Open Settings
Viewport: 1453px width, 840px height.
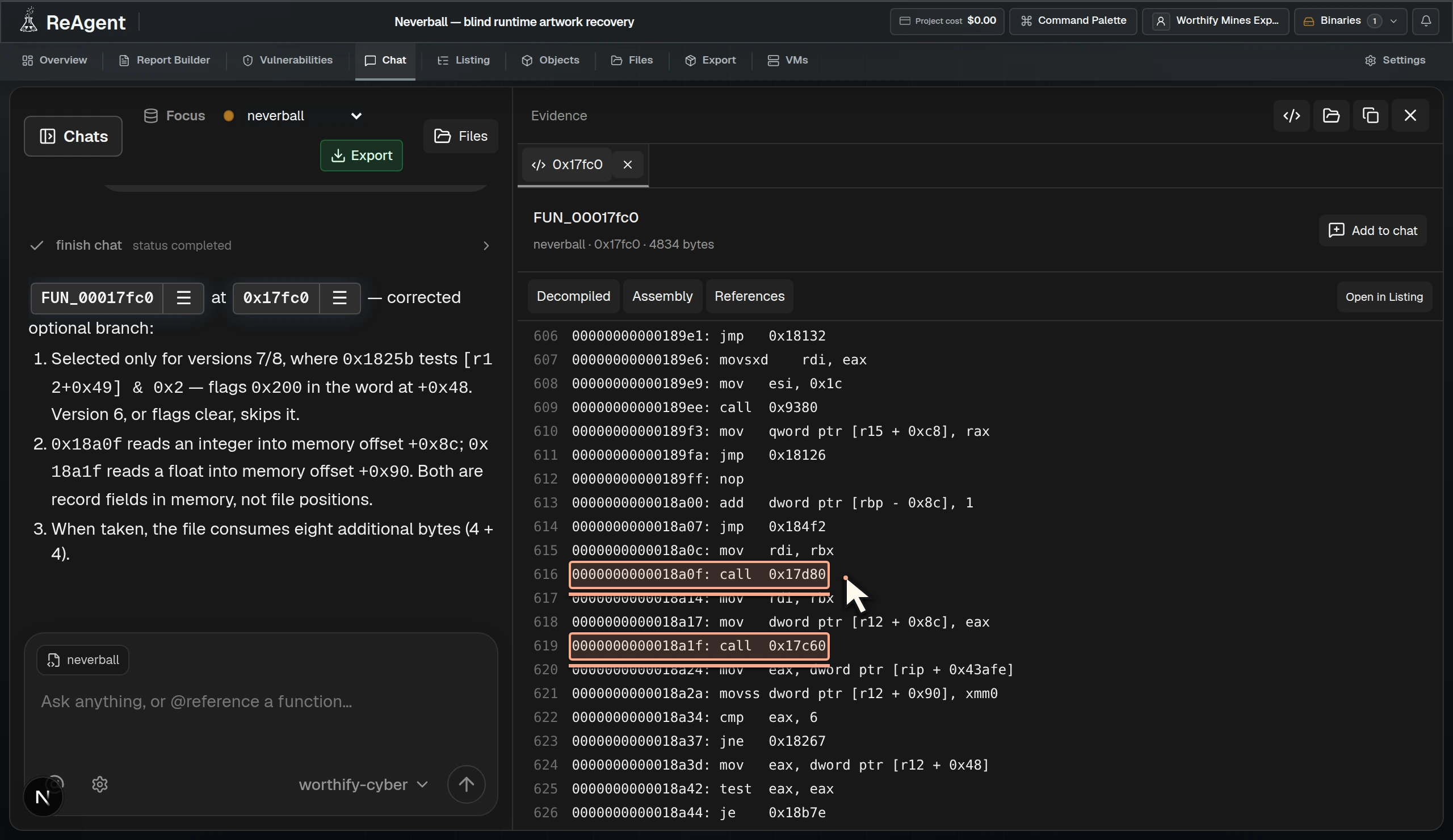point(1395,60)
